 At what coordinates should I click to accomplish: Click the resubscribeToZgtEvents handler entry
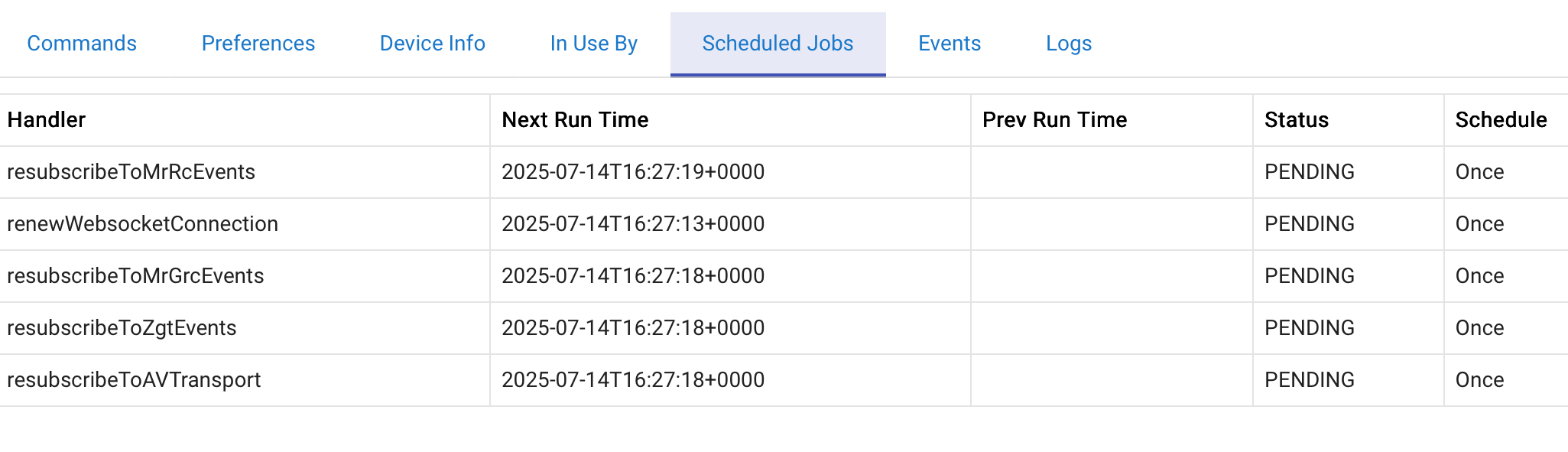pyautogui.click(x=122, y=328)
